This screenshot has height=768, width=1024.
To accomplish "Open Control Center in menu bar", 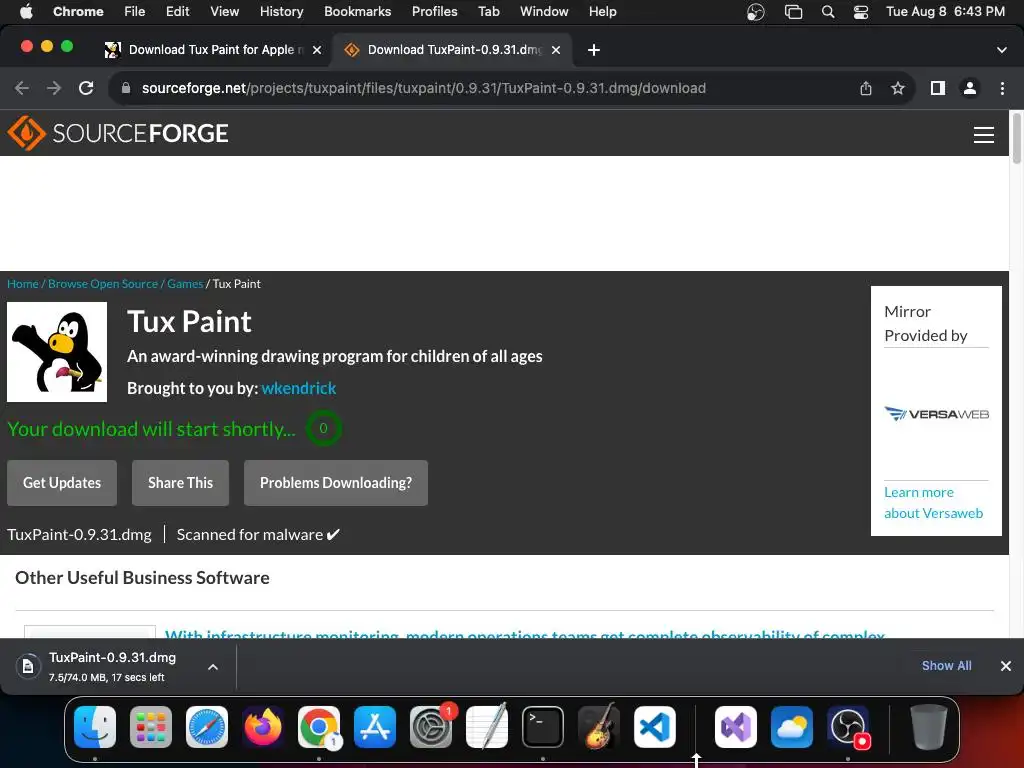I will (x=861, y=11).
